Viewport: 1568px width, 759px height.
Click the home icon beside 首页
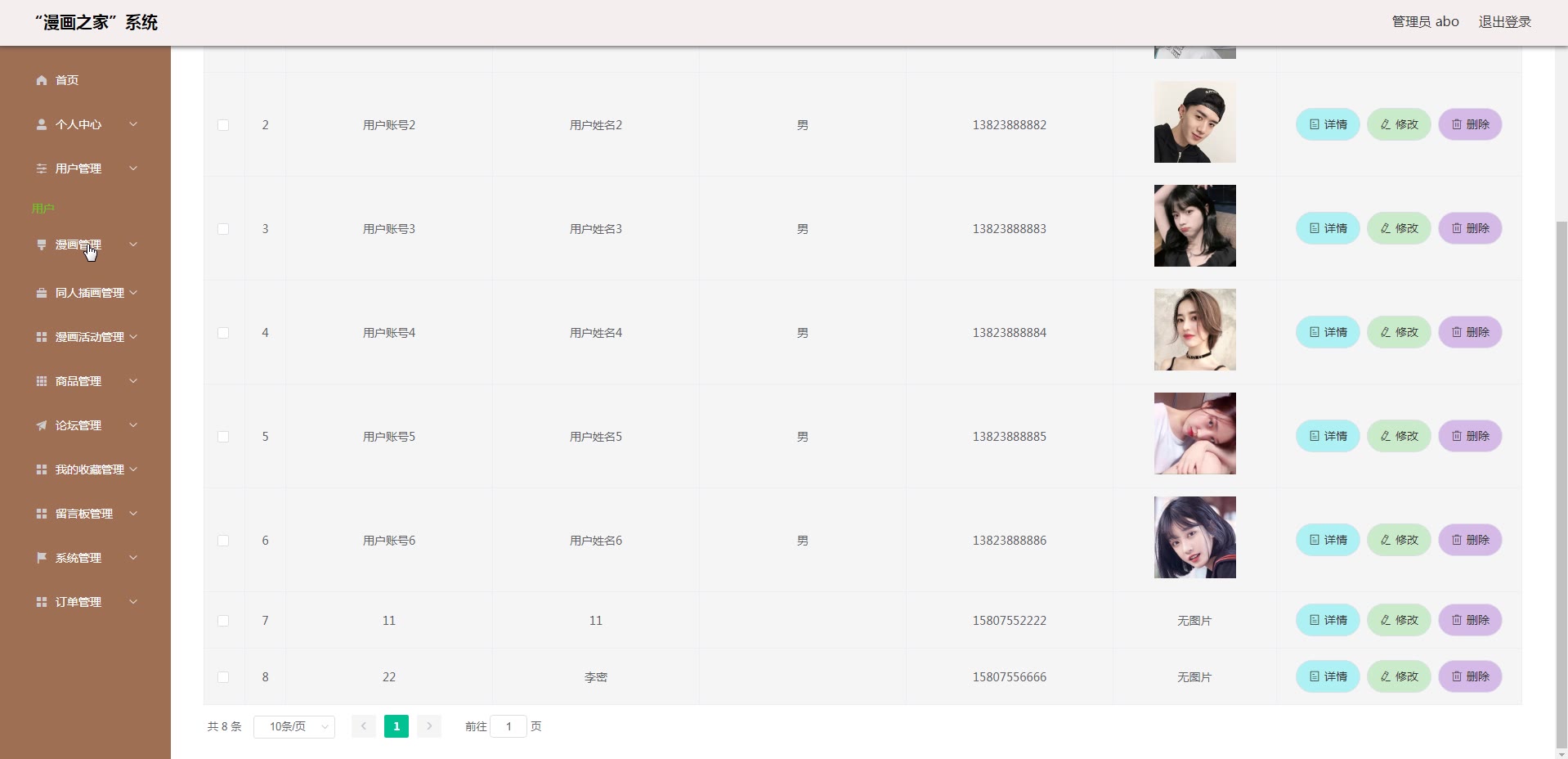[42, 80]
